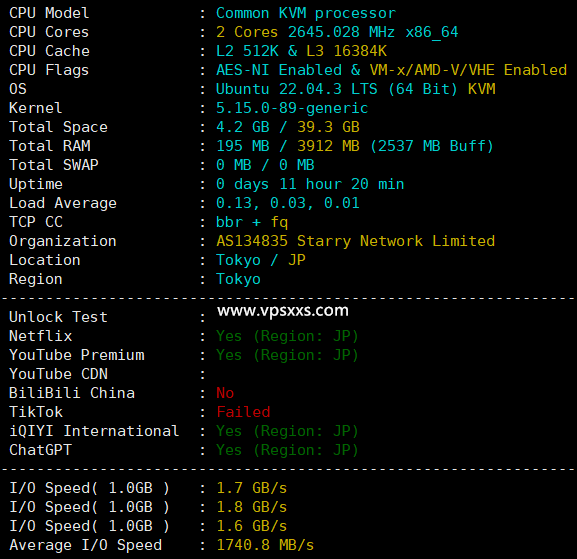The width and height of the screenshot is (577, 559).
Task: Click the Tokyo / JP location value
Action: click(x=261, y=260)
